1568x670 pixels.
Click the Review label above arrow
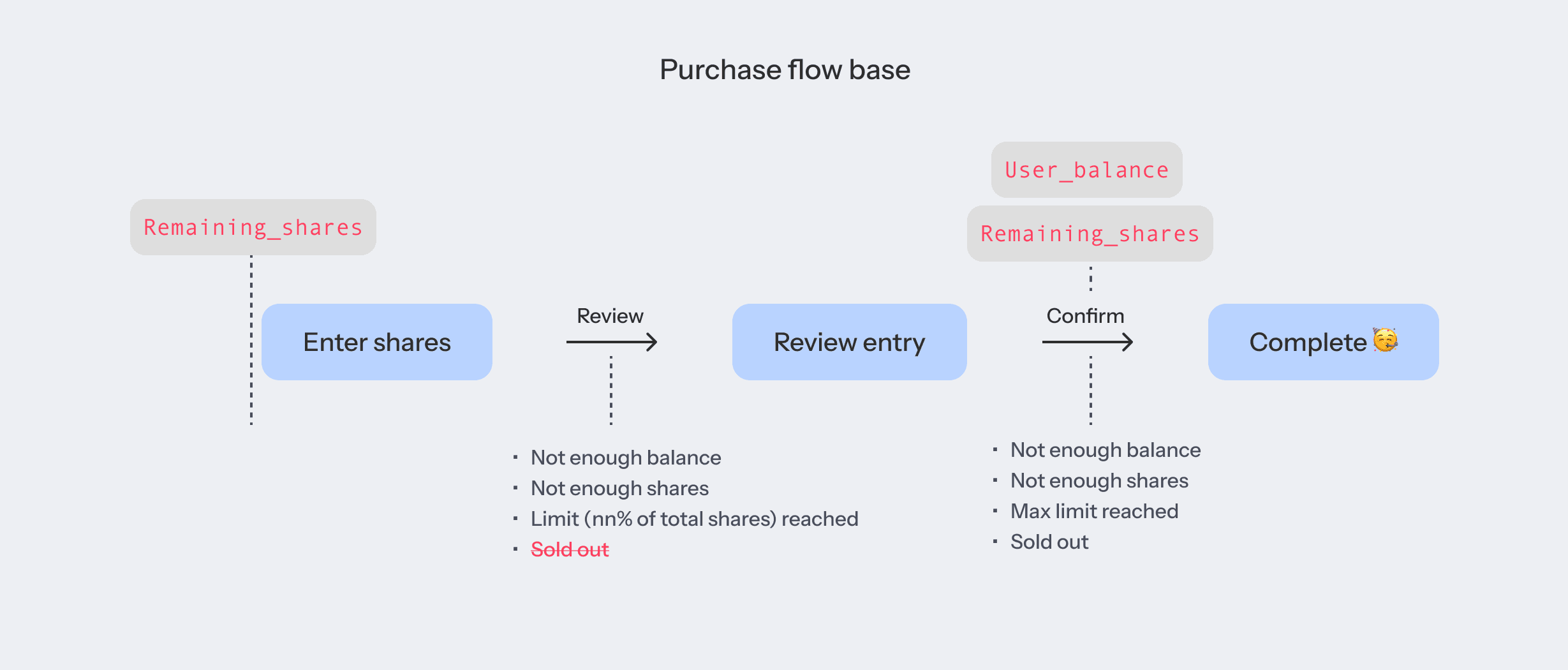[x=610, y=316]
